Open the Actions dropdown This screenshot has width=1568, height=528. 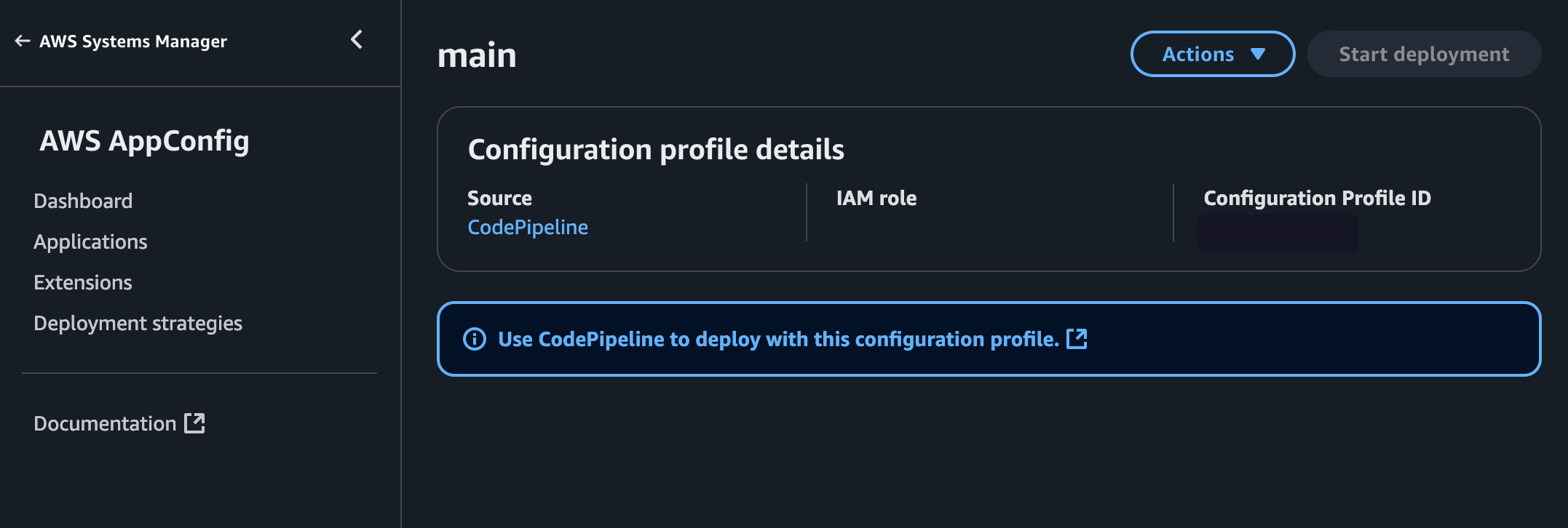[1212, 54]
